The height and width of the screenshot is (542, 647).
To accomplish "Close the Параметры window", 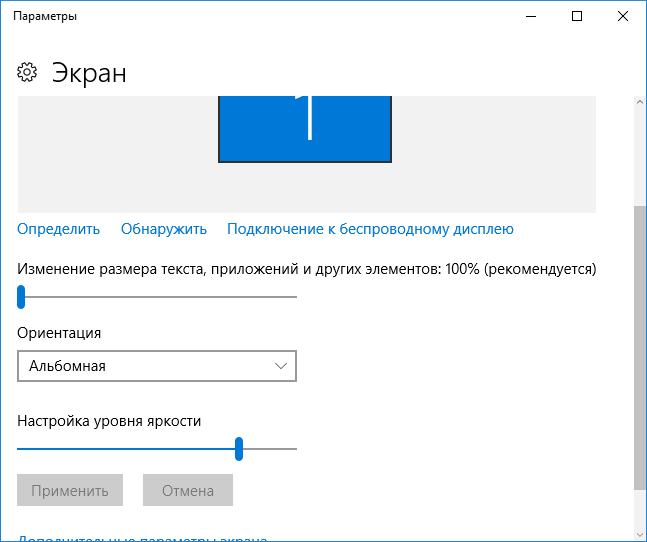I will coord(623,16).
